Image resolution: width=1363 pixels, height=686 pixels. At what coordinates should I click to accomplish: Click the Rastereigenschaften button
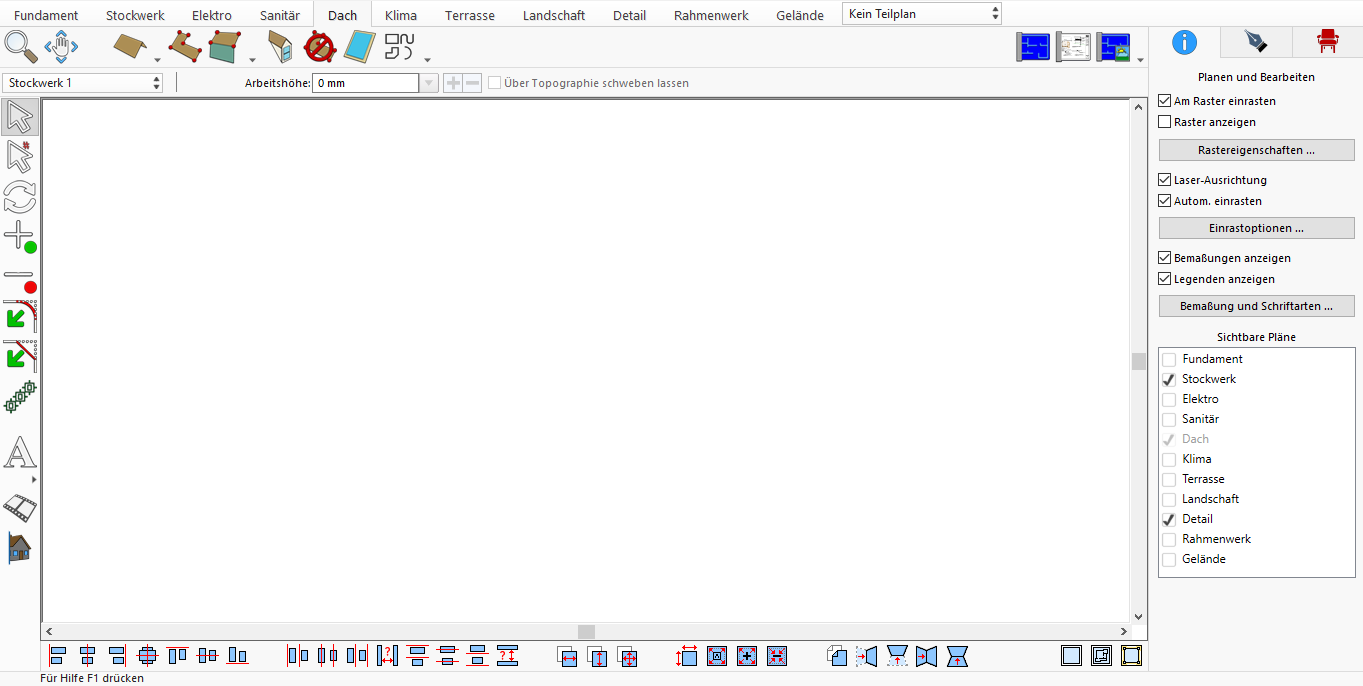[x=1256, y=150]
